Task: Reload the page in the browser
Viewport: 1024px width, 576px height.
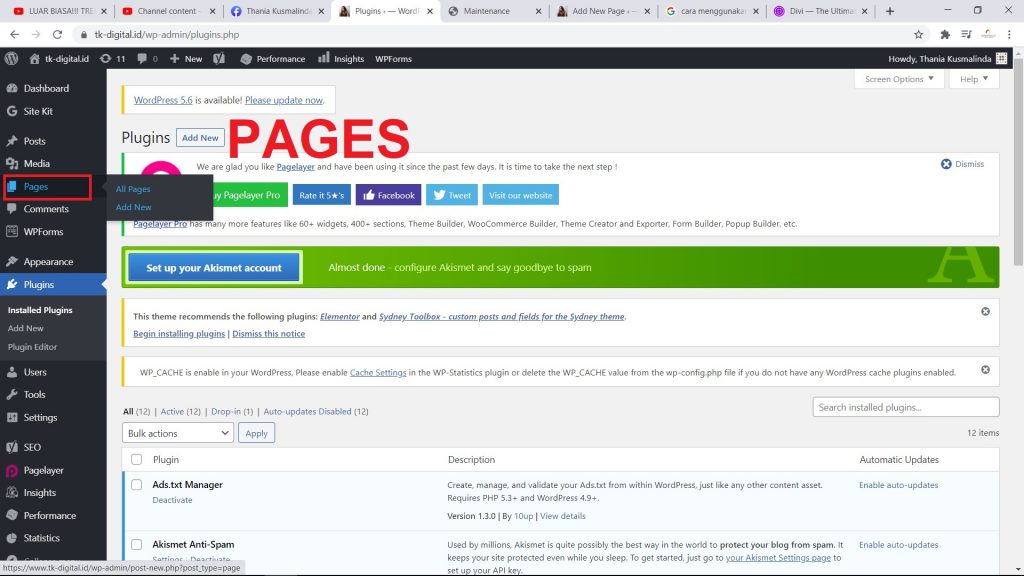Action: [57, 35]
